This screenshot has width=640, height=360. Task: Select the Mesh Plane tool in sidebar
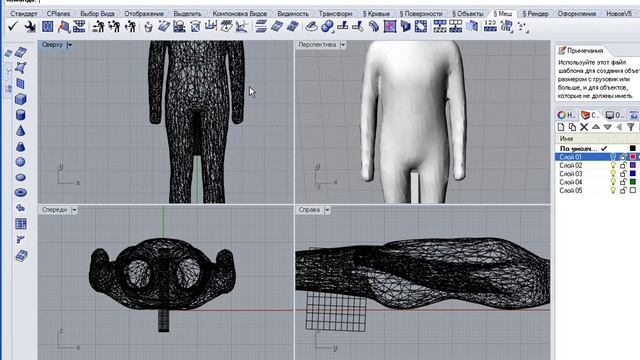pyautogui.click(x=20, y=83)
